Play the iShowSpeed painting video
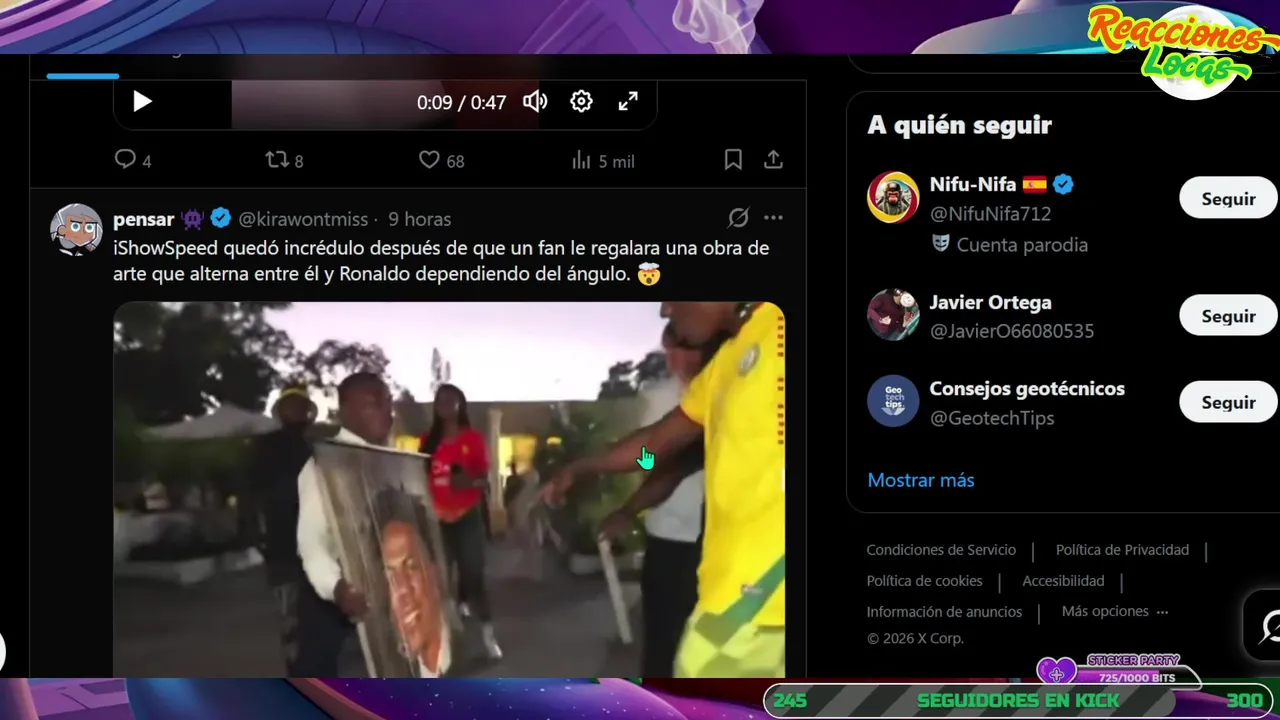This screenshot has height=720, width=1280. pos(449,490)
